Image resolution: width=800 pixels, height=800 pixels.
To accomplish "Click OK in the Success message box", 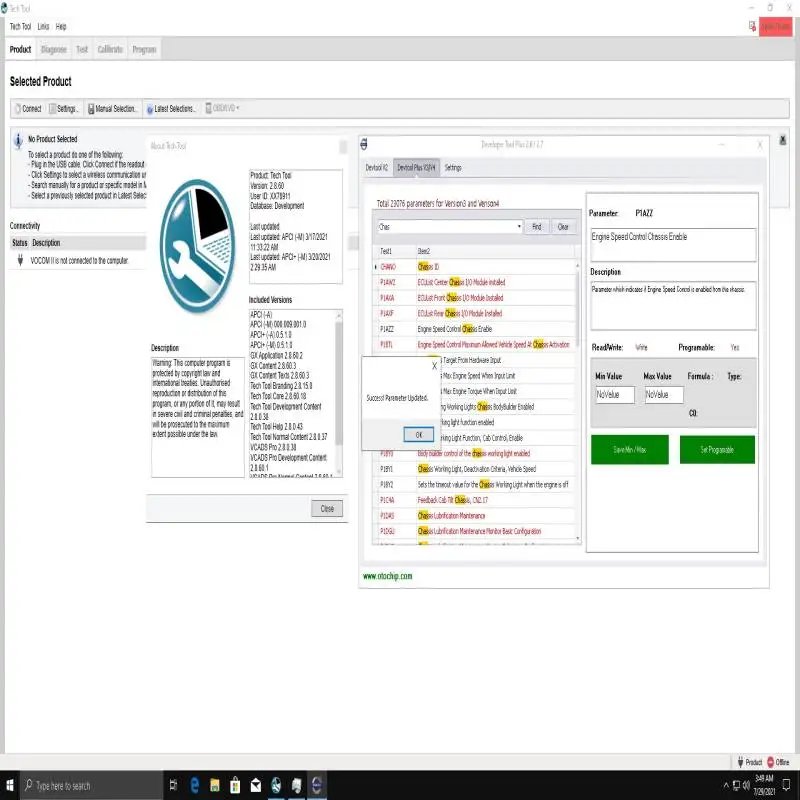I will (x=418, y=435).
